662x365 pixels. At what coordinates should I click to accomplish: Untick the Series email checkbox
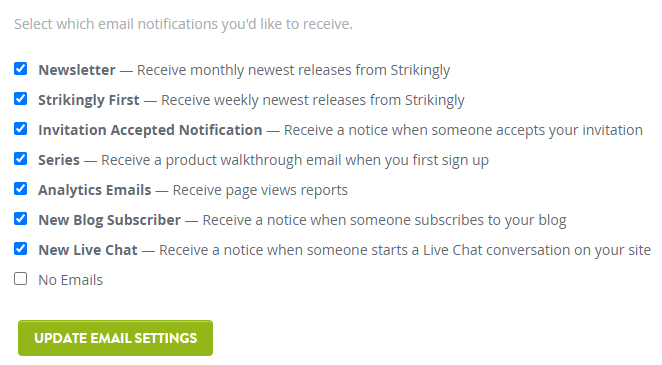coord(20,159)
